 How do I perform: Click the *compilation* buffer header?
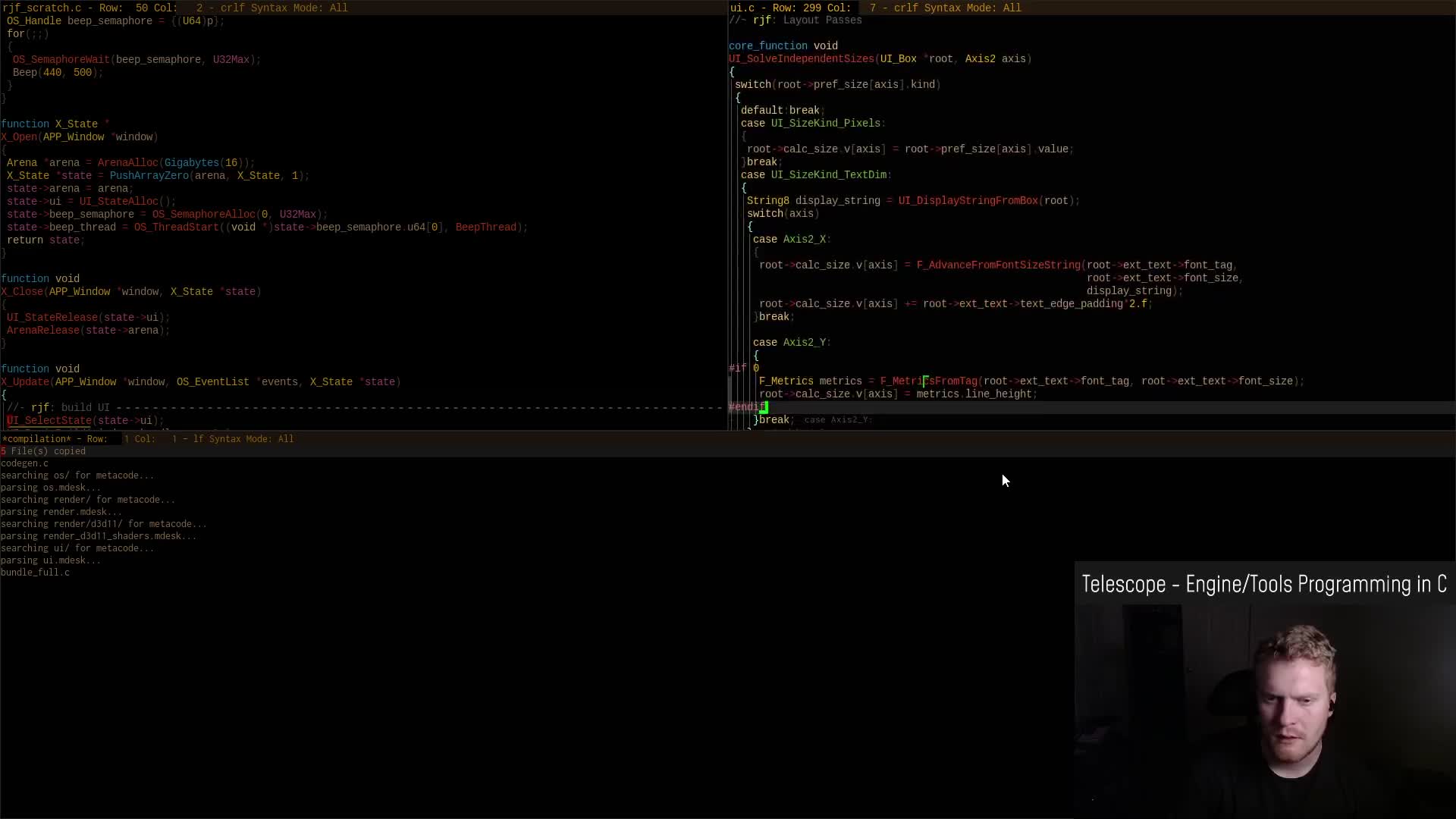pos(36,438)
